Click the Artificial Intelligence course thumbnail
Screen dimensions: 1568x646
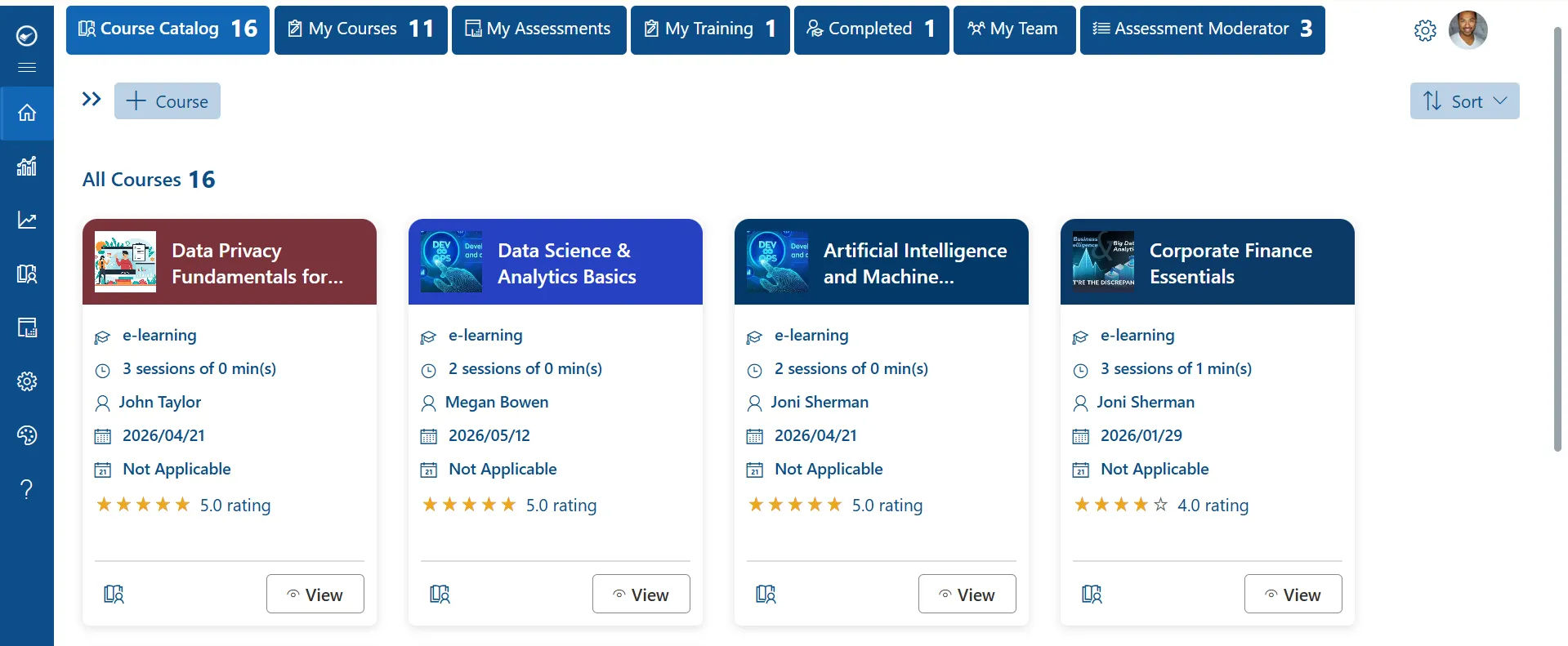click(777, 262)
